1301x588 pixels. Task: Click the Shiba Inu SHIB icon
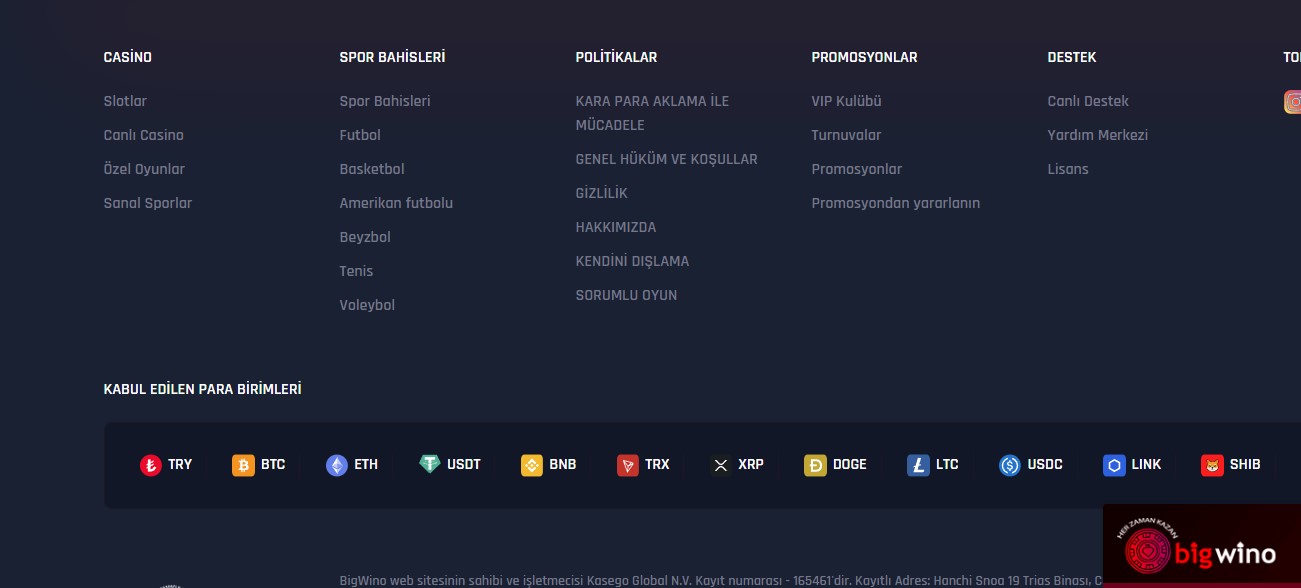pos(1212,465)
